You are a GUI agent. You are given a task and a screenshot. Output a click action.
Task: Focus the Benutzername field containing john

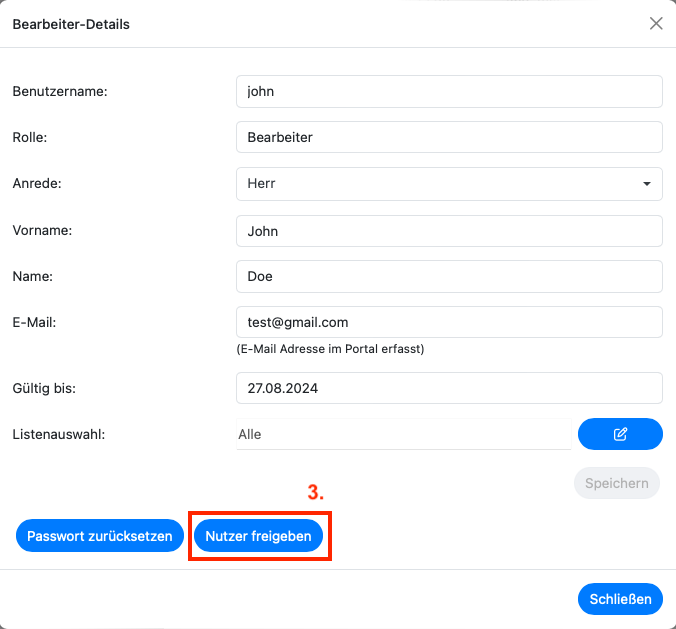pyautogui.click(x=449, y=91)
